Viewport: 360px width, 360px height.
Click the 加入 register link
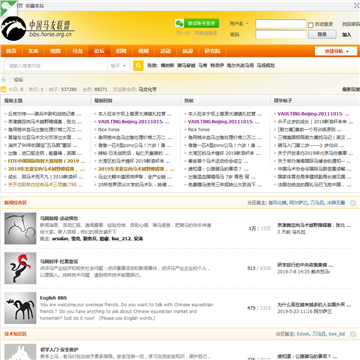pyautogui.click(x=347, y=35)
